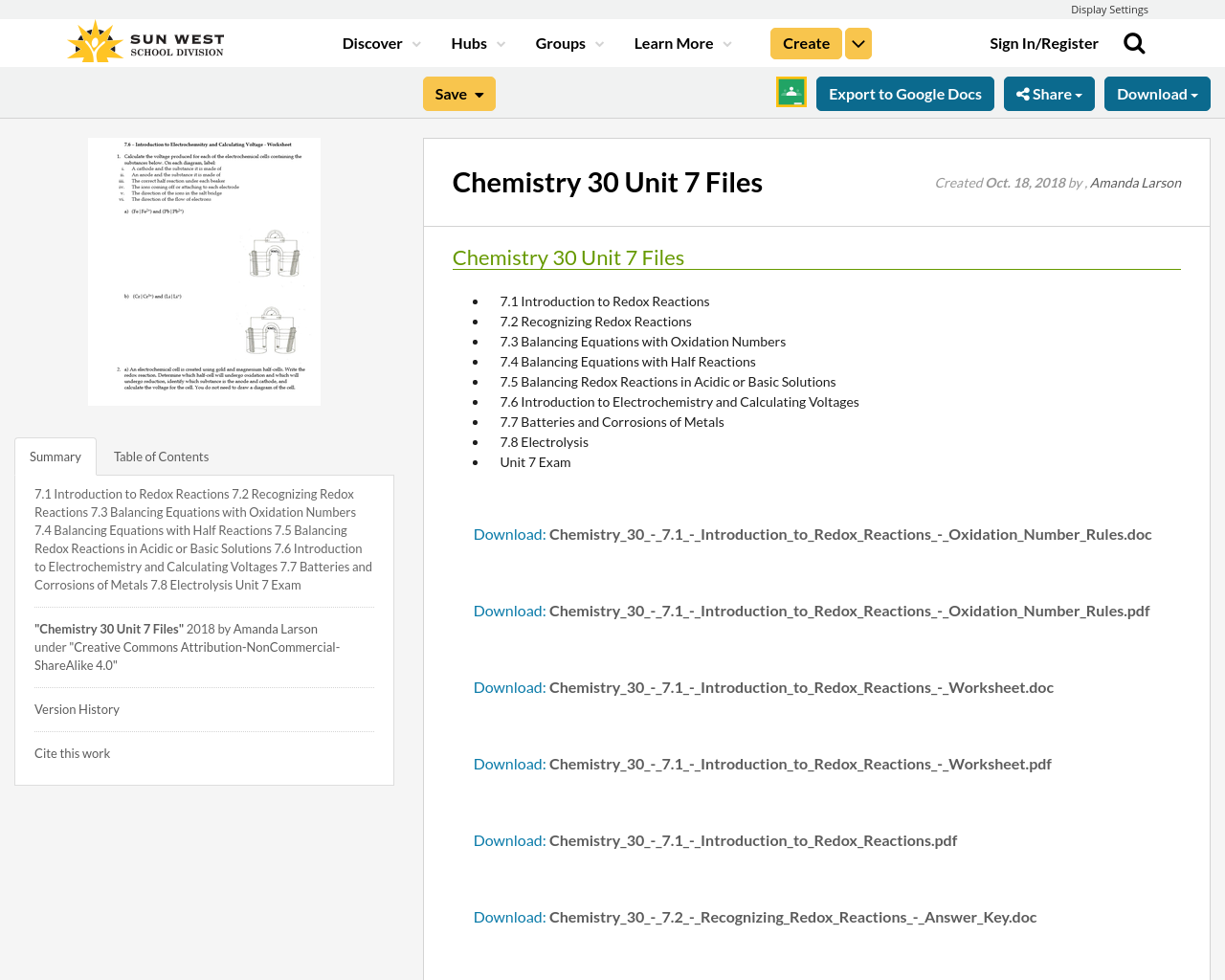Viewport: 1225px width, 980px height.
Task: Open the search magnifier icon
Action: (x=1134, y=43)
